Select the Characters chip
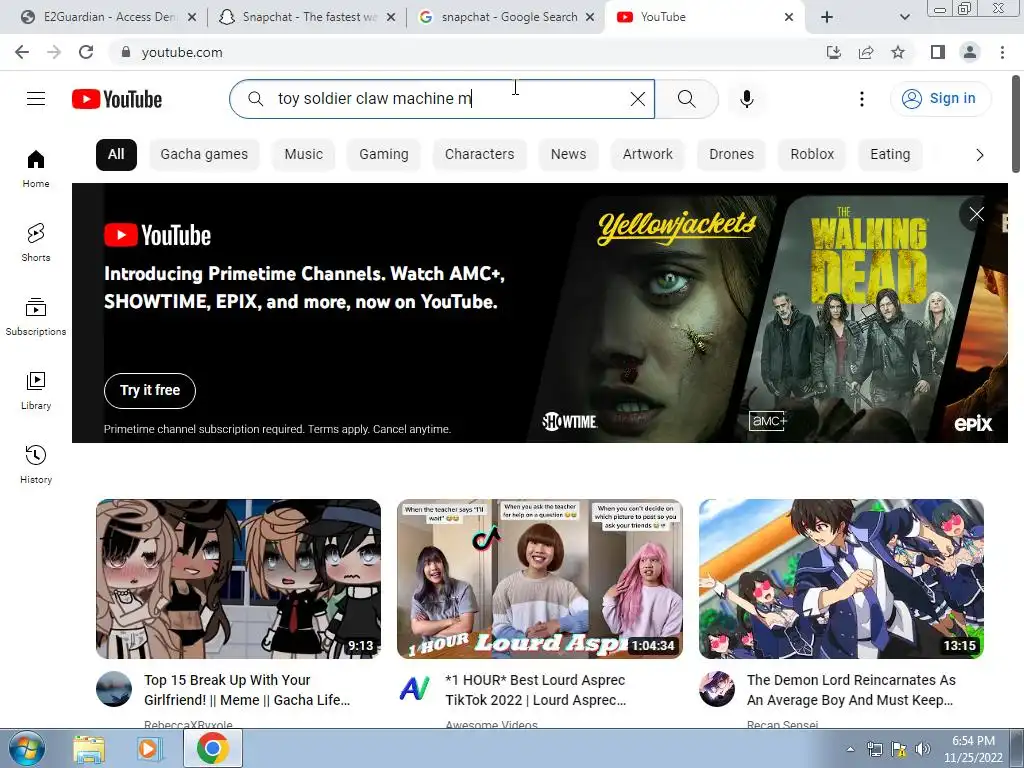1024x768 pixels. [479, 155]
